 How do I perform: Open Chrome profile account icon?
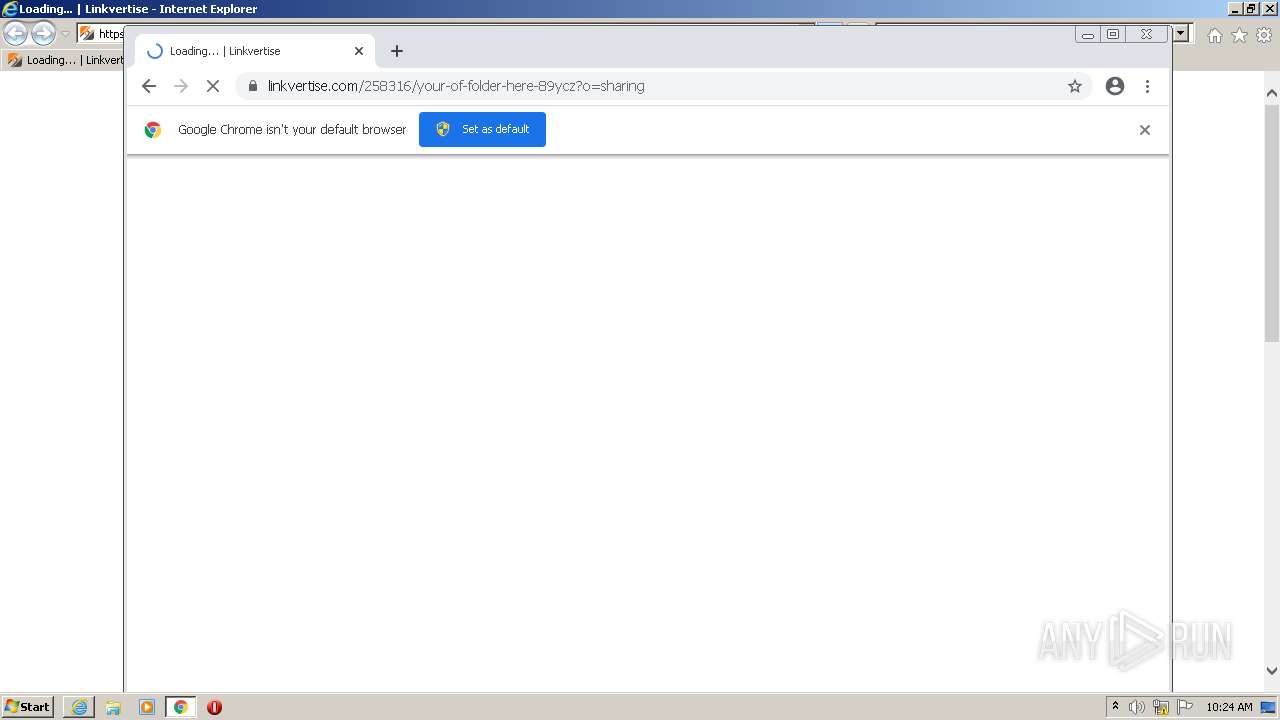[1115, 86]
